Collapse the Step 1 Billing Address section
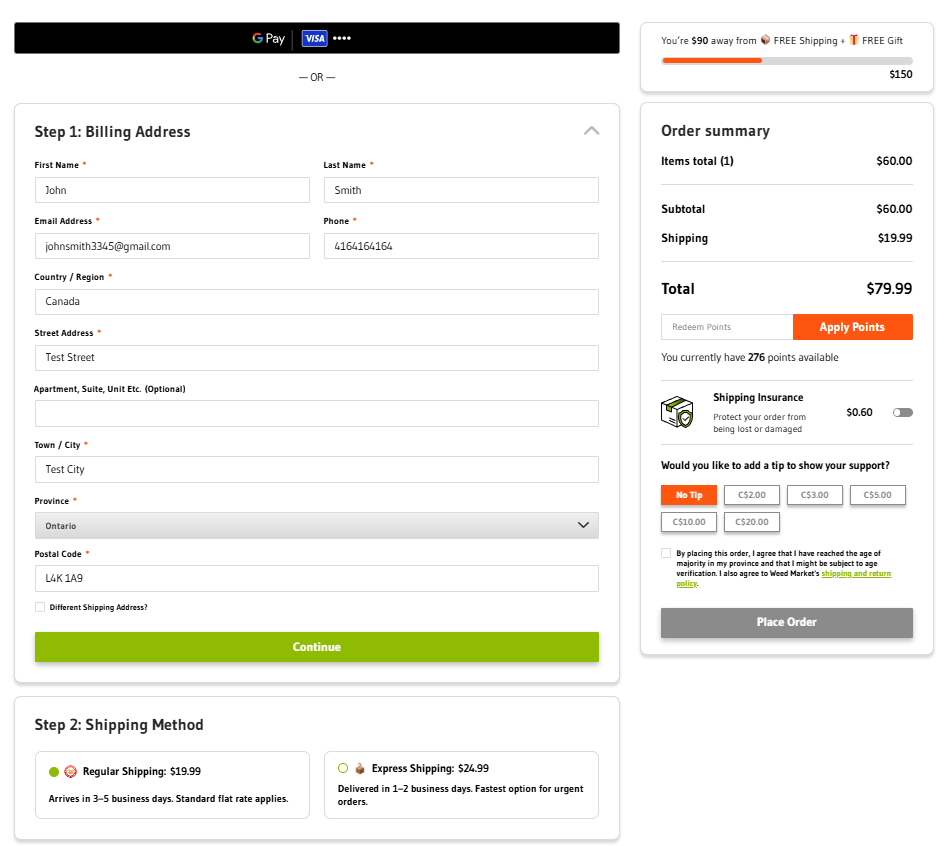This screenshot has width=944, height=846. [x=591, y=131]
